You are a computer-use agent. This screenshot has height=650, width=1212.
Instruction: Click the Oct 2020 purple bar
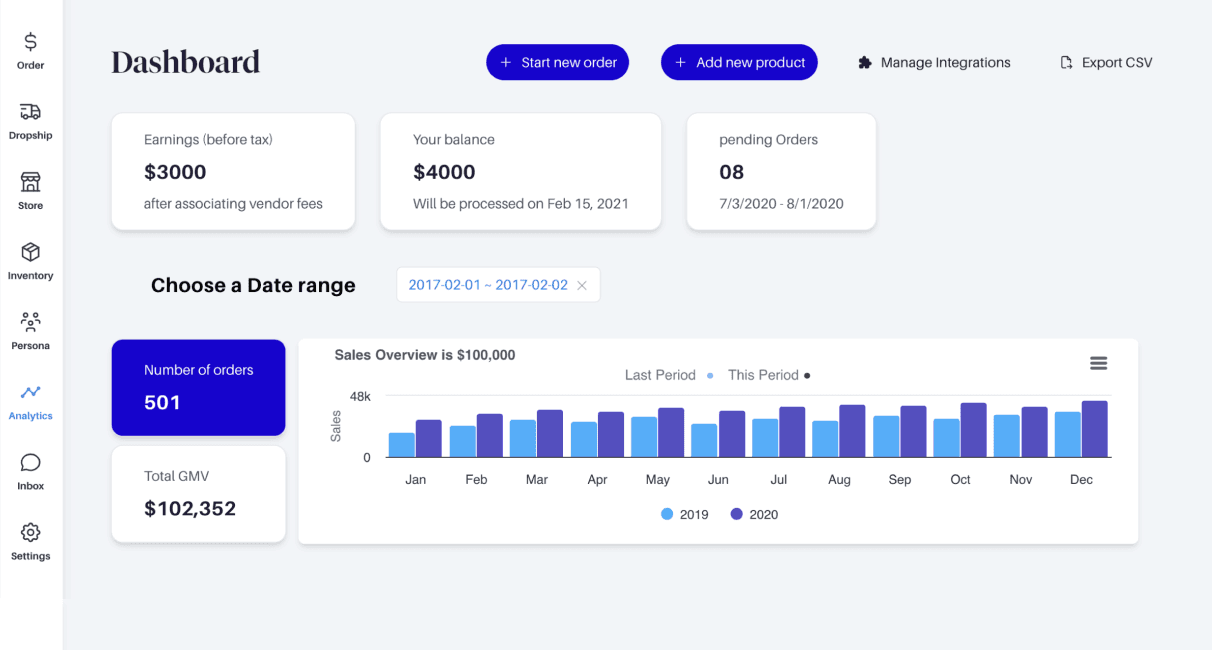click(x=973, y=430)
